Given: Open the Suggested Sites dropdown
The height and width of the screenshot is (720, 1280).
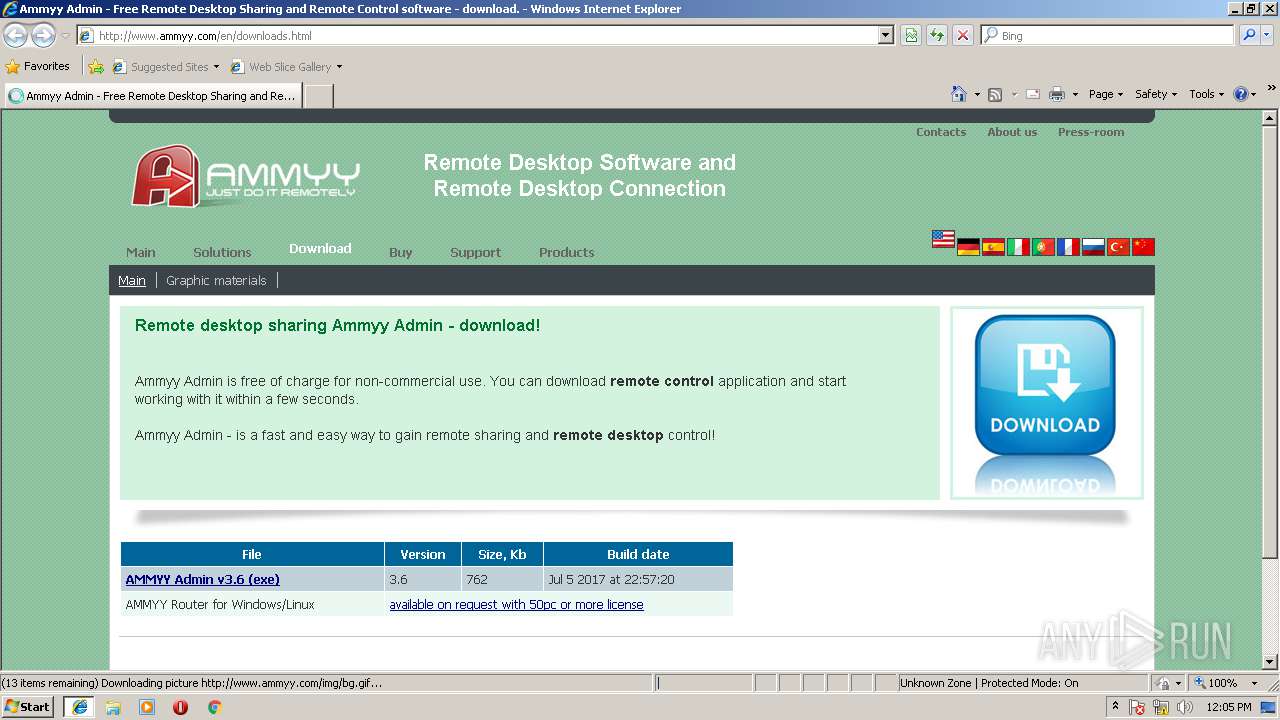Looking at the screenshot, I should click(x=216, y=67).
